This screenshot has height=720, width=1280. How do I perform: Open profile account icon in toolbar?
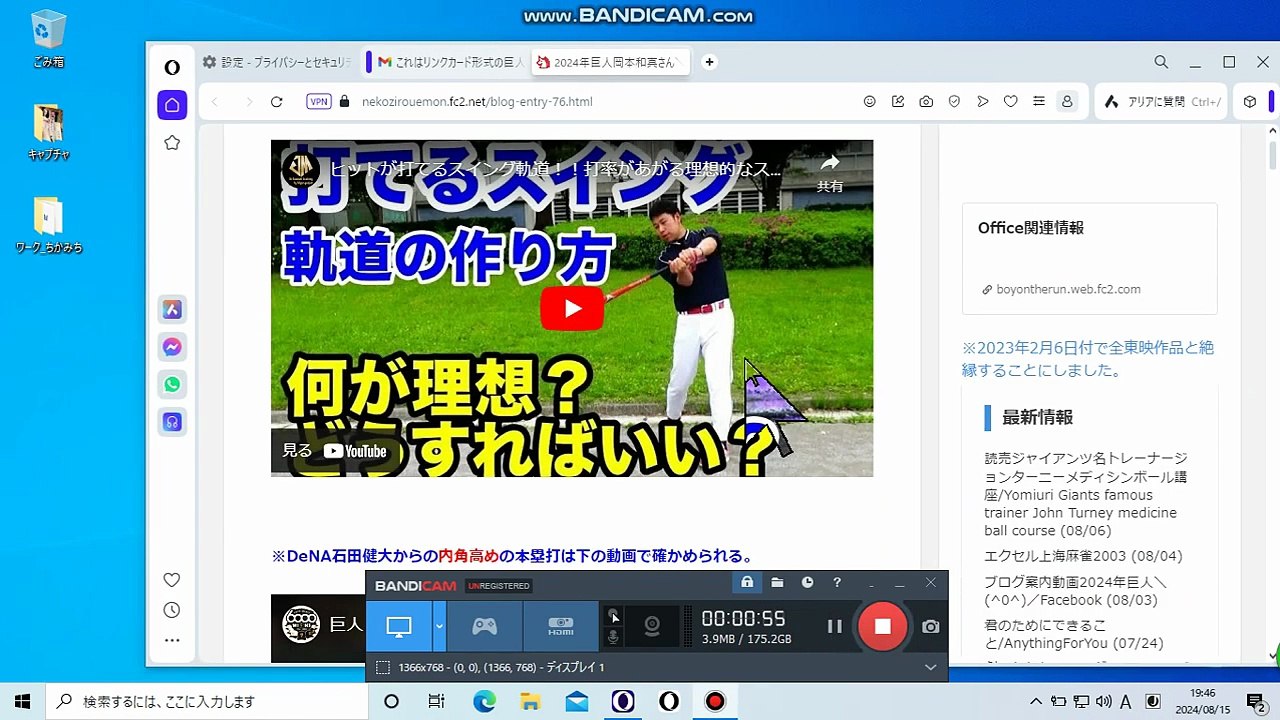(1067, 102)
